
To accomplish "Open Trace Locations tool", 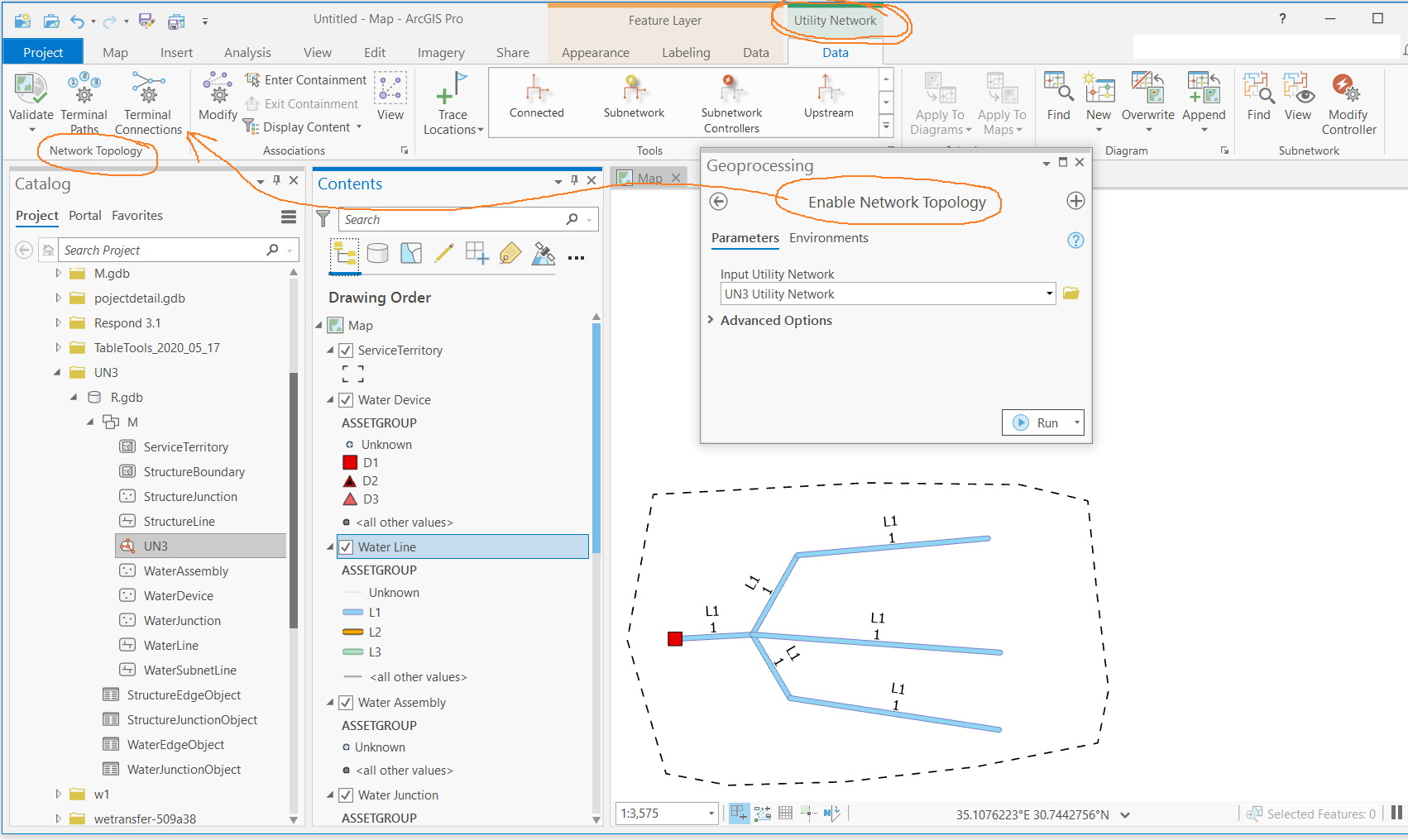I will pyautogui.click(x=453, y=103).
